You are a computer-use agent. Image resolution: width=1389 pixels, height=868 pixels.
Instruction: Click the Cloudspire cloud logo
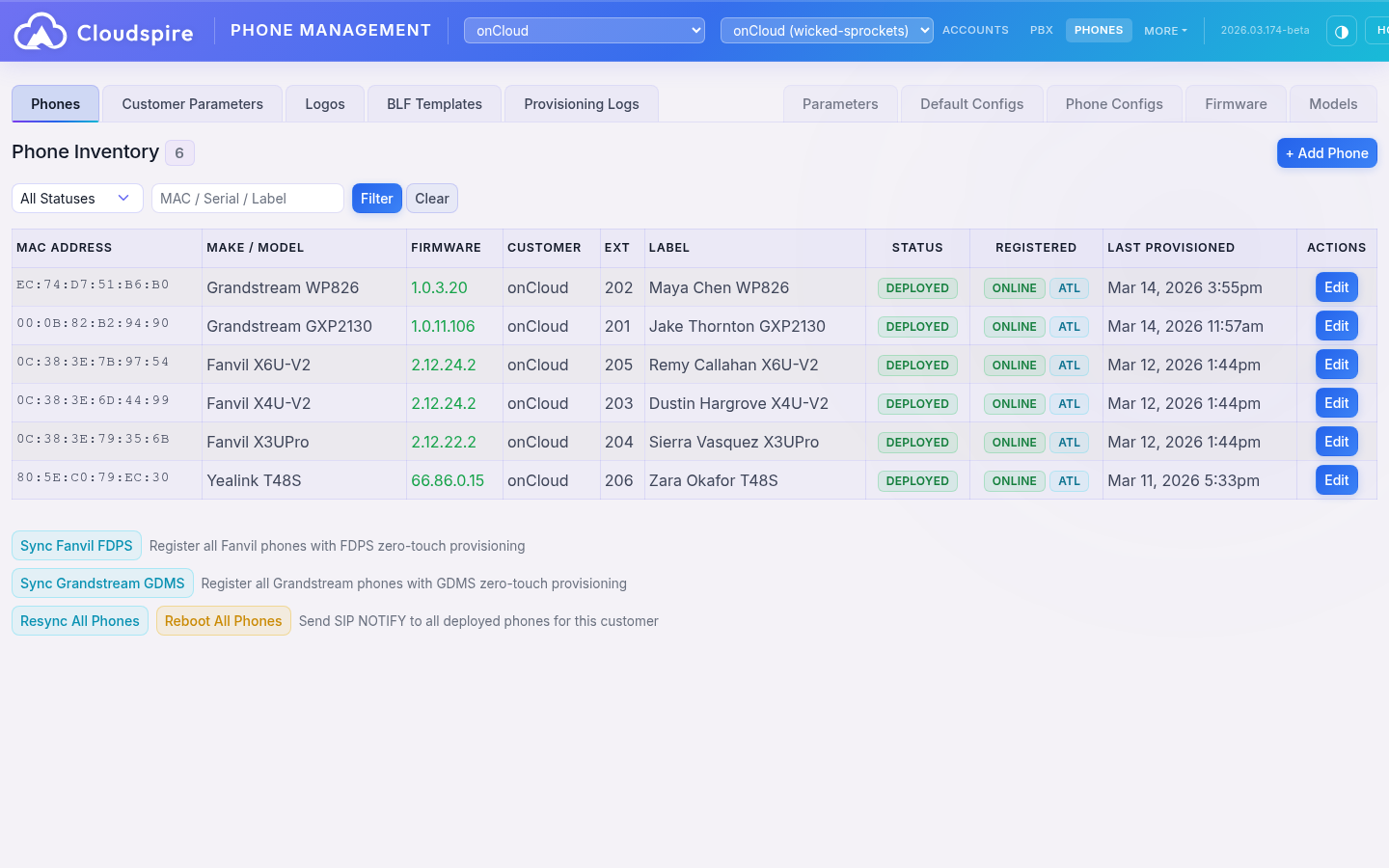coord(41,30)
